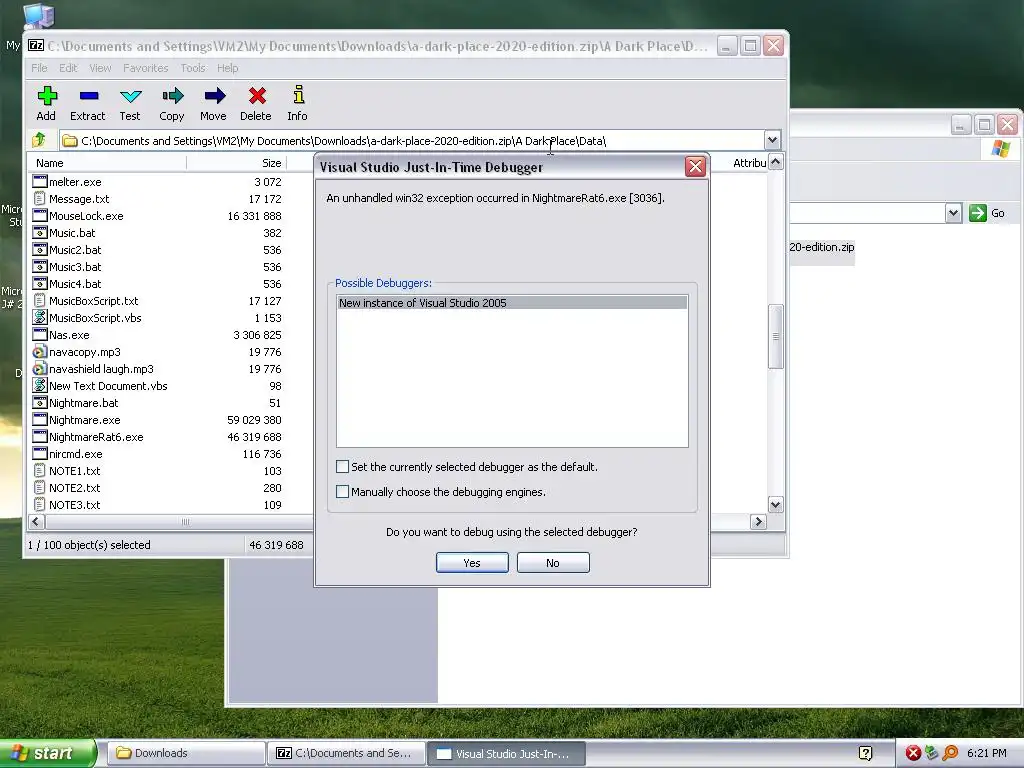1024x768 pixels.
Task: Click the 7-Zip address path field
Action: [x=413, y=140]
